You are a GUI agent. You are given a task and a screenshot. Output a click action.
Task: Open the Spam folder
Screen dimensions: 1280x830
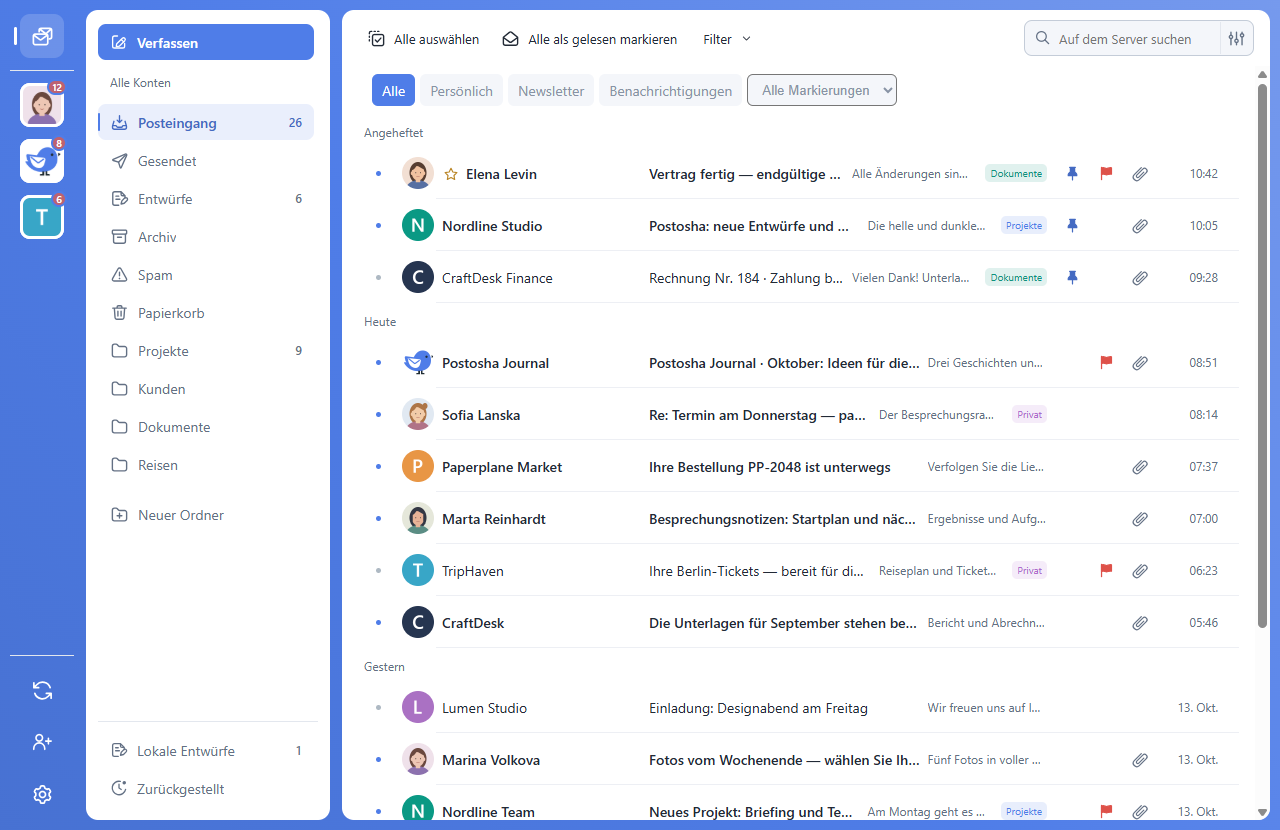[206, 275]
